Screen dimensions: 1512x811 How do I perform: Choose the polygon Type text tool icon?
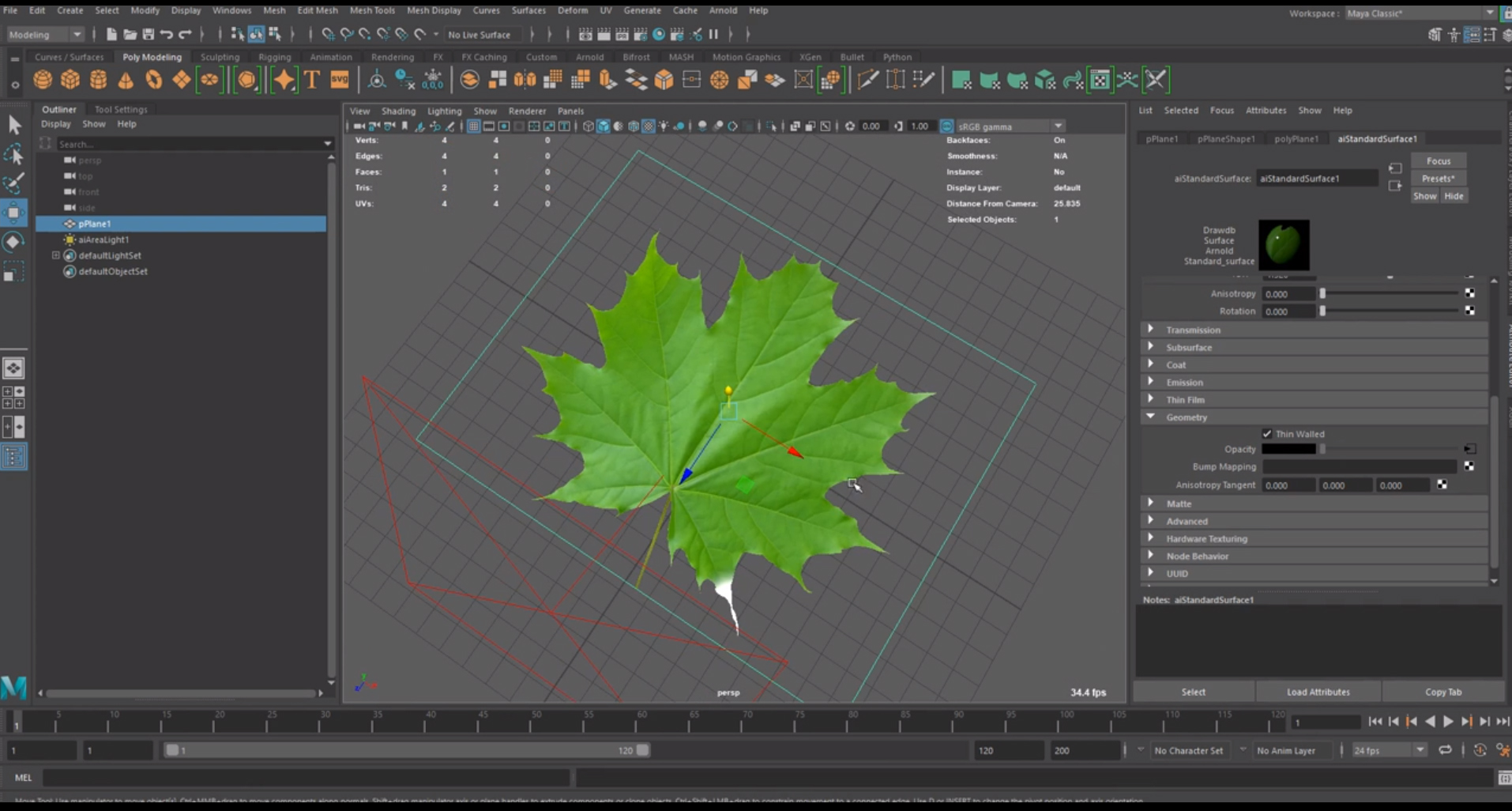click(312, 80)
